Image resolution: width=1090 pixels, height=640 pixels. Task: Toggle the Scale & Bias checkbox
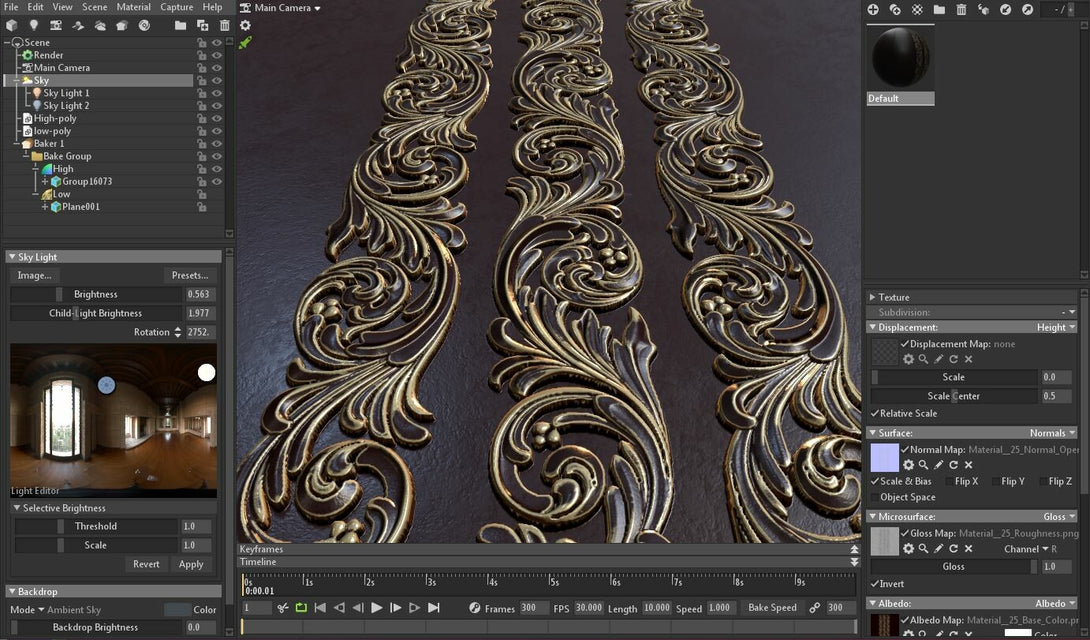pyautogui.click(x=875, y=481)
